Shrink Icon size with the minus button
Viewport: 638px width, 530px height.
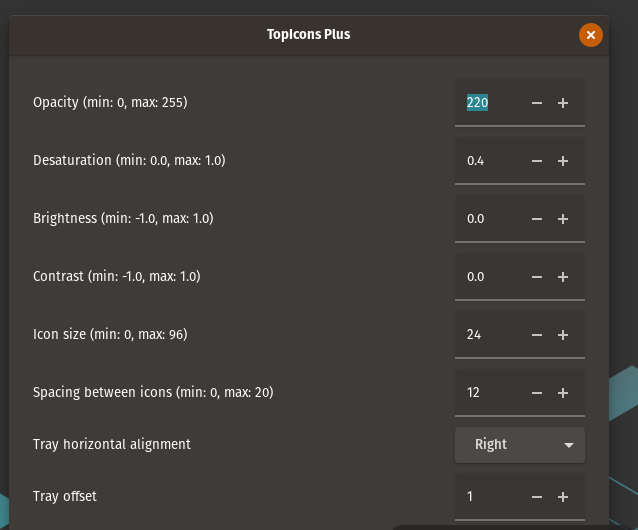pyautogui.click(x=537, y=335)
